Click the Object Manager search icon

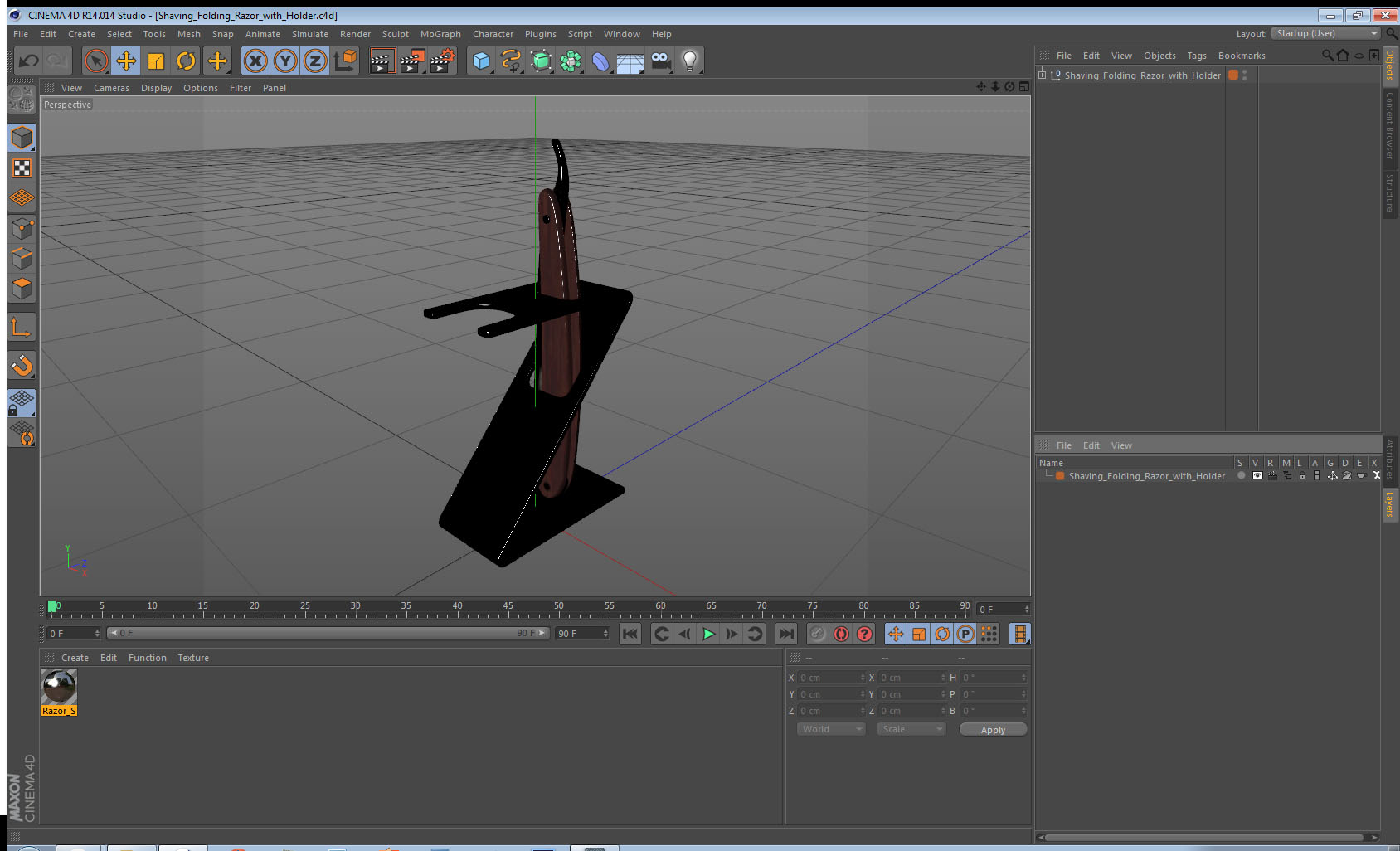click(x=1327, y=56)
